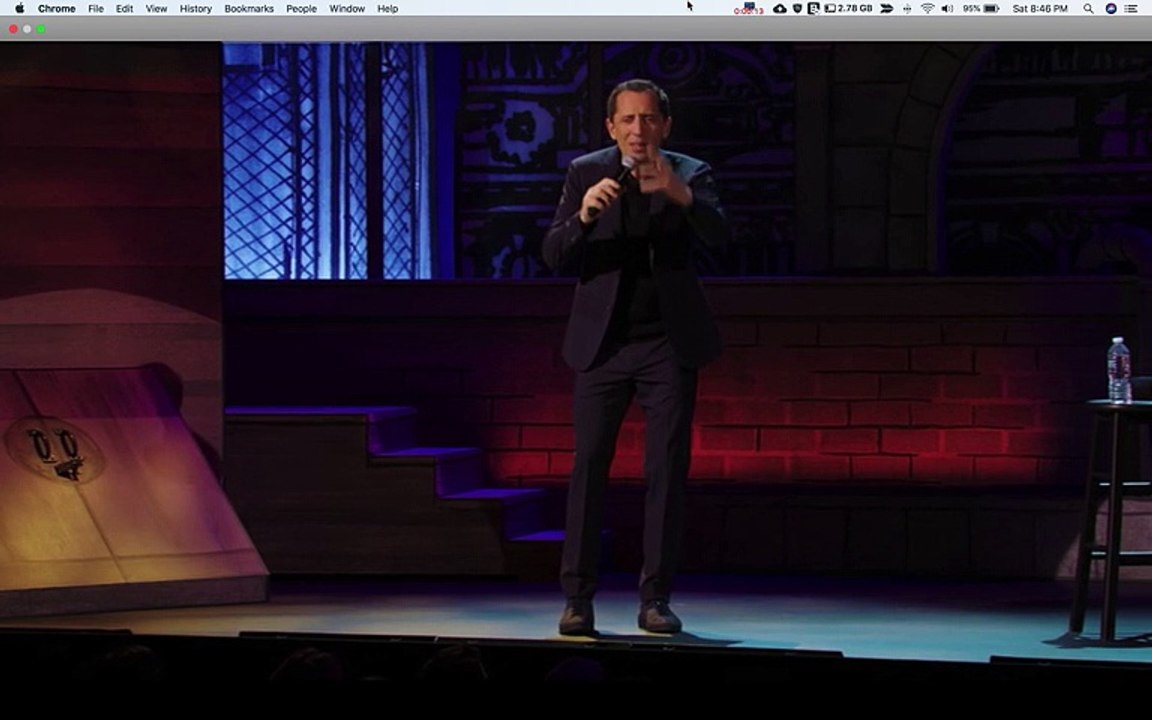Open the Window menu
The width and height of the screenshot is (1152, 720).
347,9
